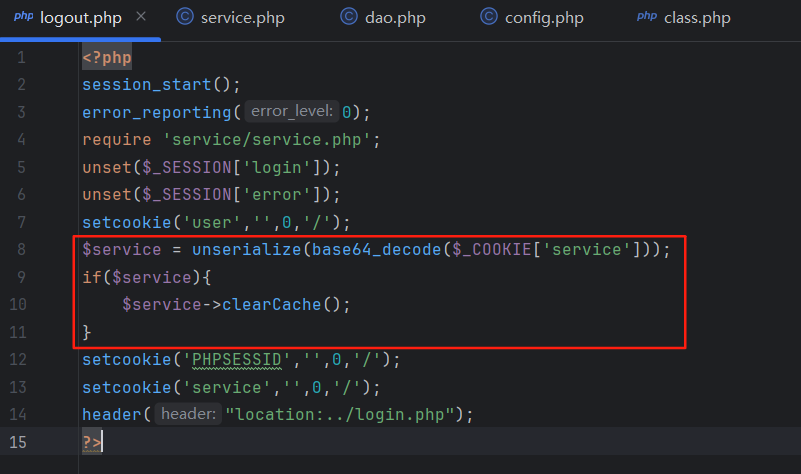
Task: Switch to the logout.php tab
Action: [x=80, y=18]
